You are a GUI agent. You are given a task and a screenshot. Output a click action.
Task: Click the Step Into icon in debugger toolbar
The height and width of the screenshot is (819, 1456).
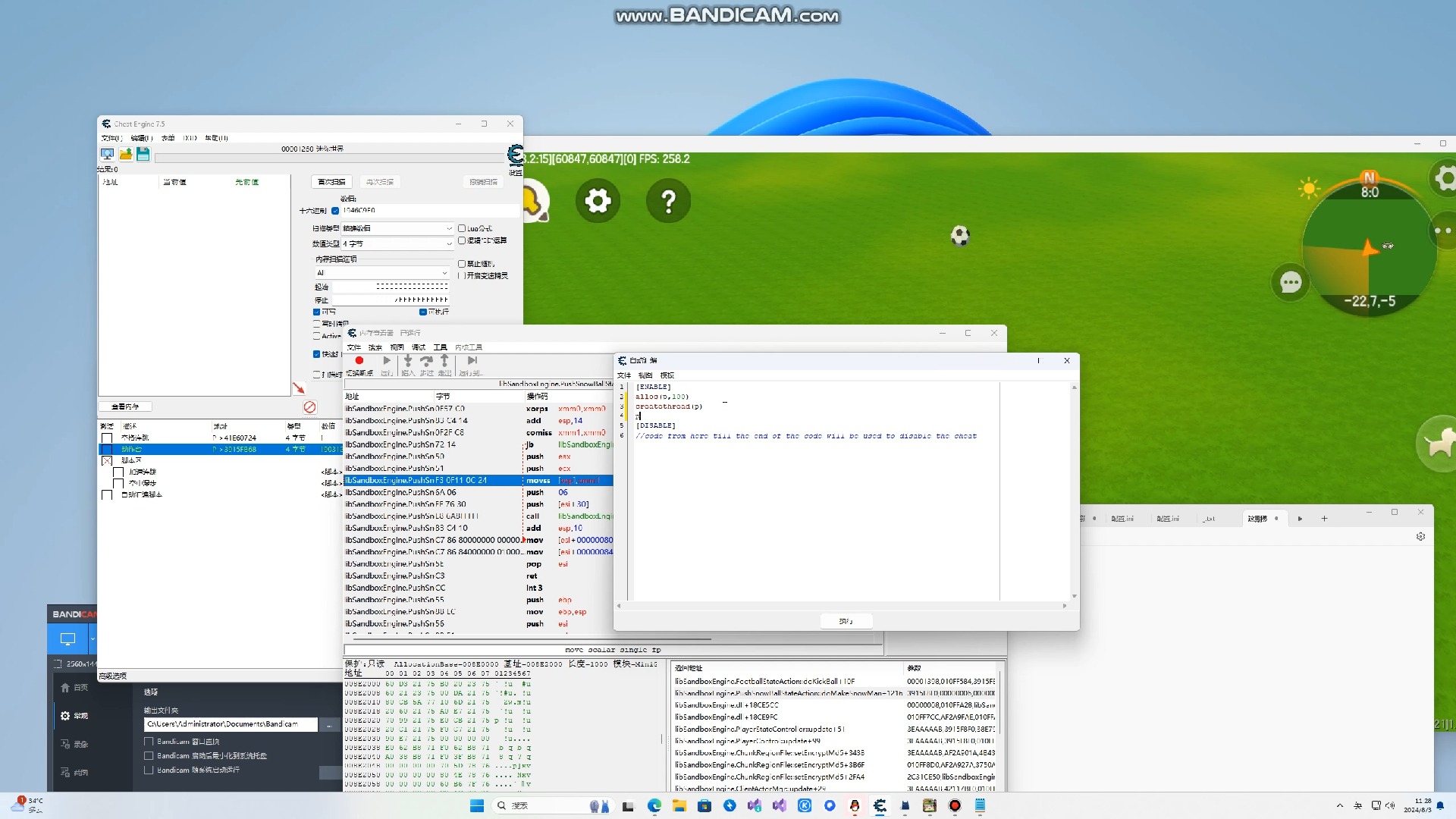point(408,361)
